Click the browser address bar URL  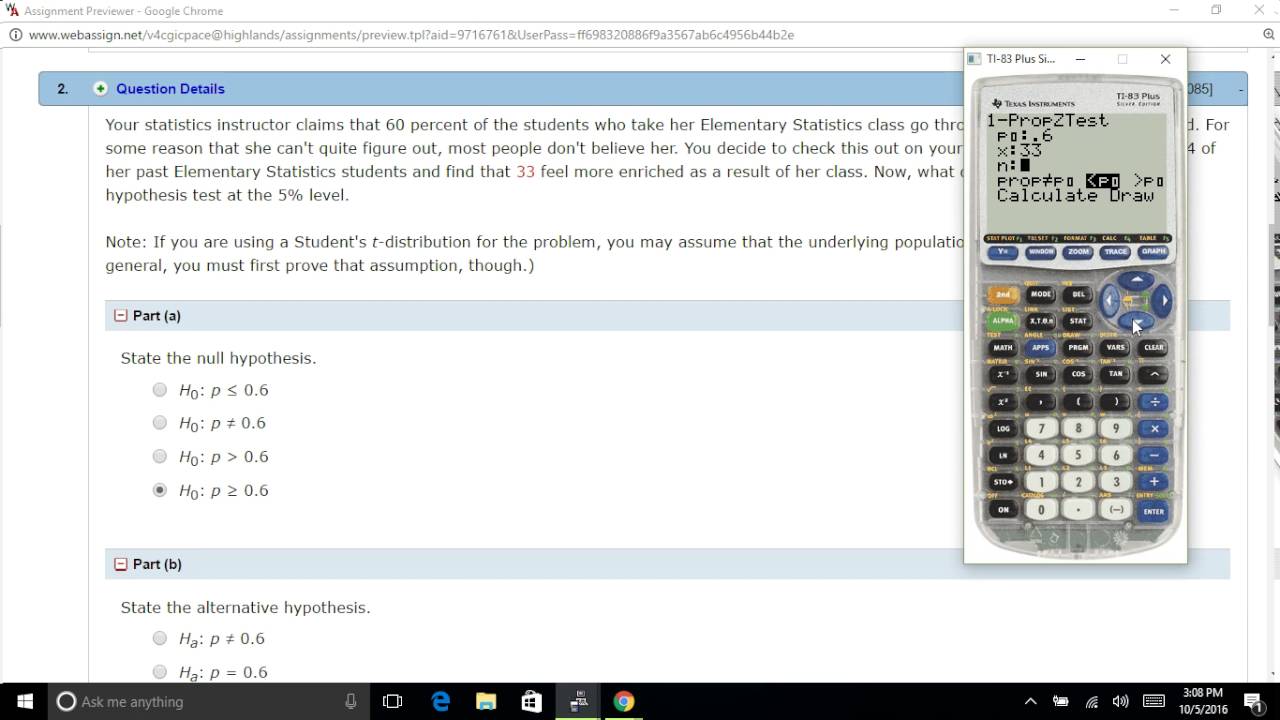[411, 34]
